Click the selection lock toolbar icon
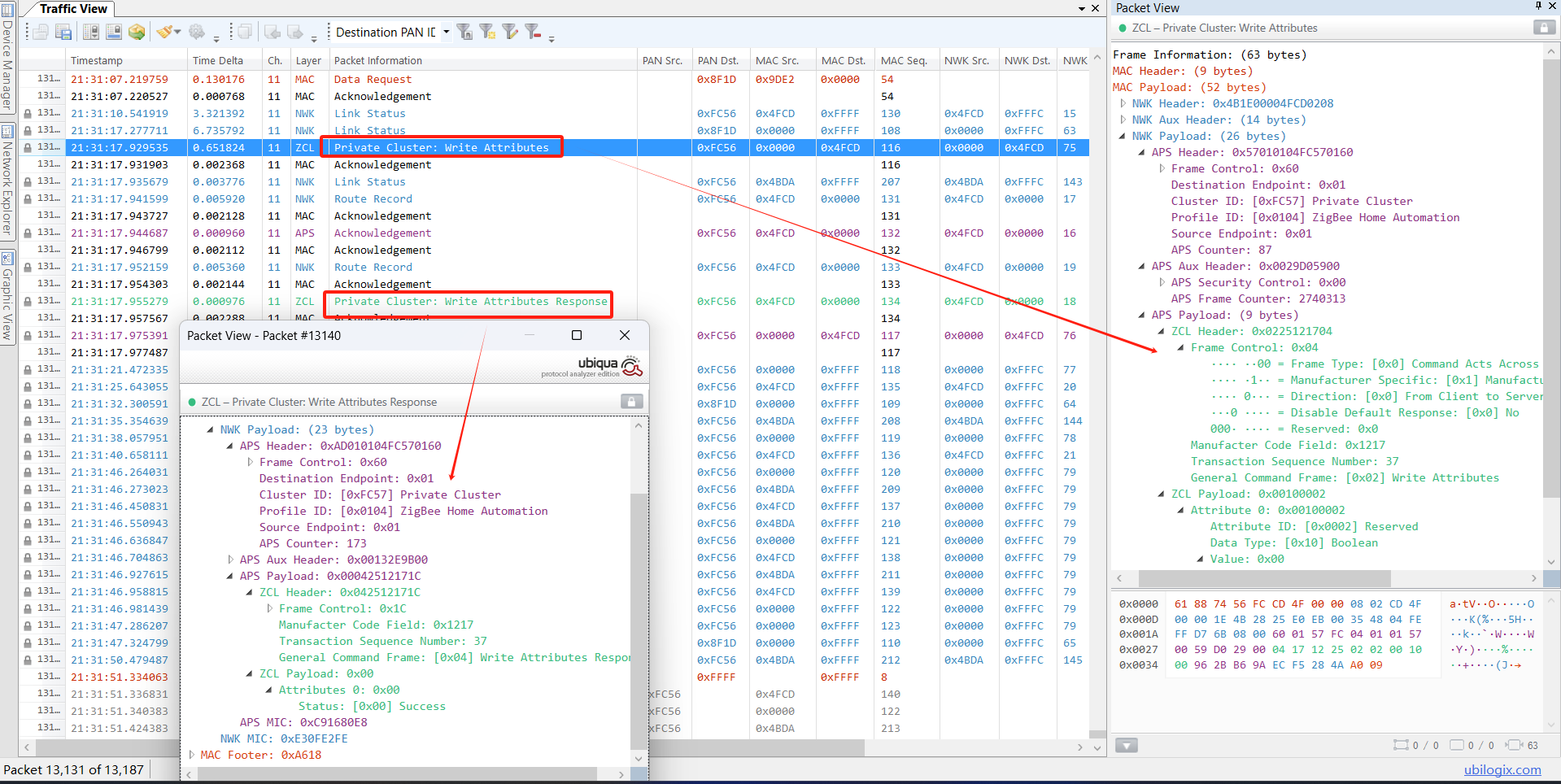The height and width of the screenshot is (784, 1561). pos(114,32)
